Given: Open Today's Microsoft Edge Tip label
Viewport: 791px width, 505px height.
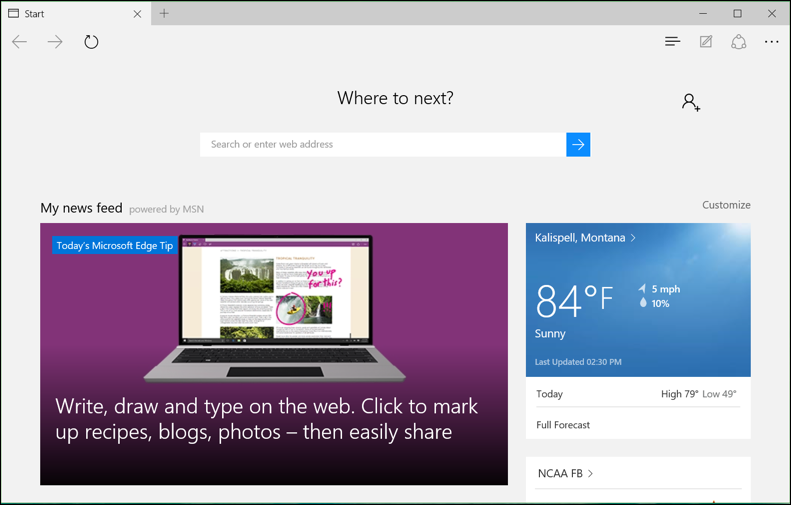Looking at the screenshot, I should click(x=115, y=246).
